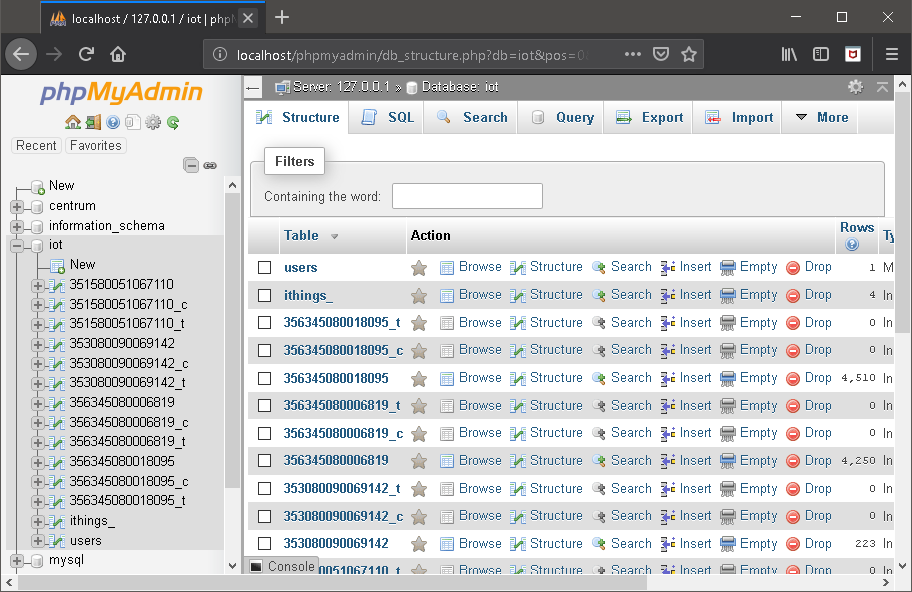Bookmark this page star icon
Screen dimensions: 912x592
coord(689,54)
